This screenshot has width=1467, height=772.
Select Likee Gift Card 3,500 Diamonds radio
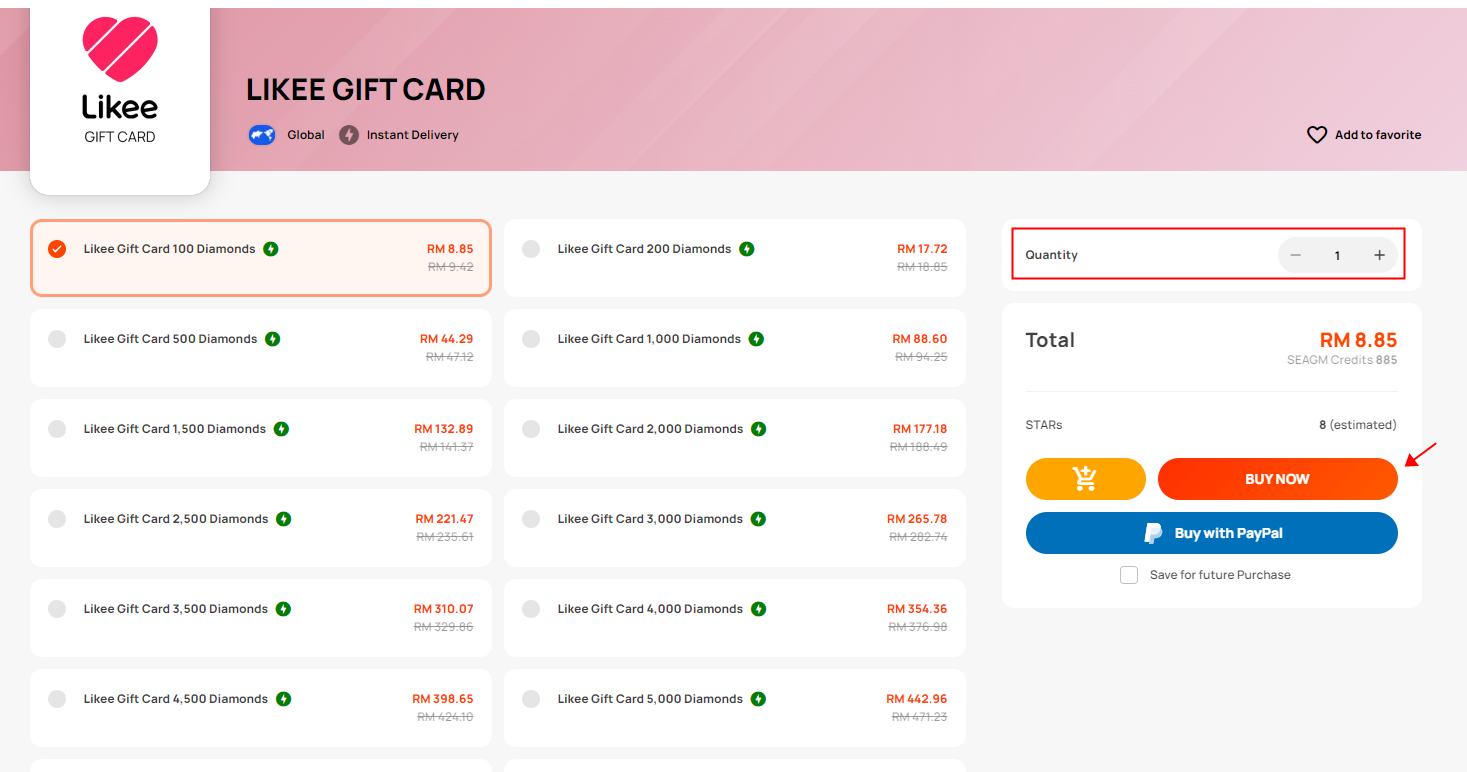(x=57, y=609)
